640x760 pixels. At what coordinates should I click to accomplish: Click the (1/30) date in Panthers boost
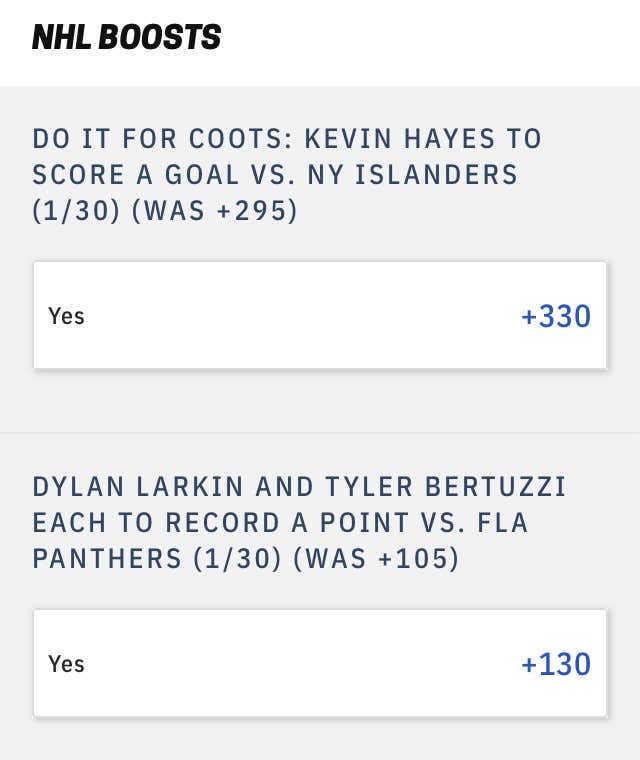(238, 559)
